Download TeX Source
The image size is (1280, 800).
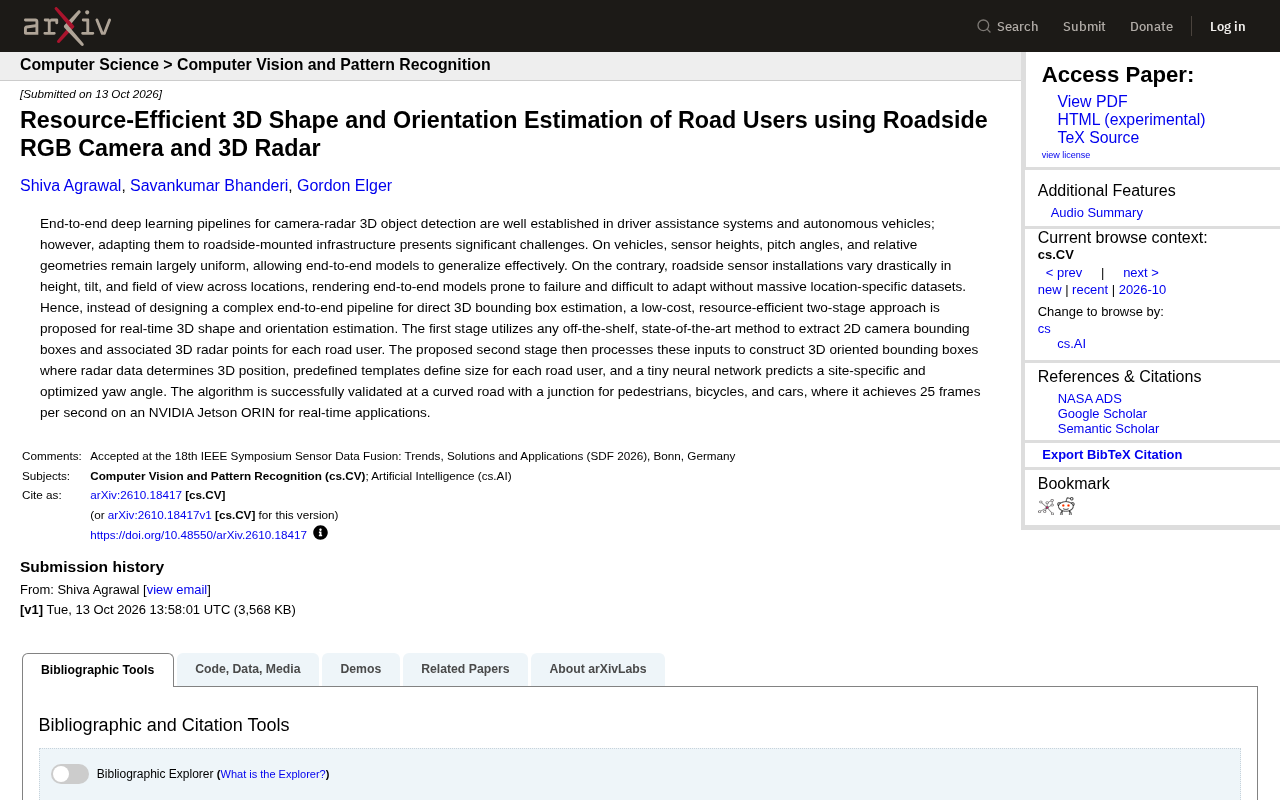(1098, 138)
